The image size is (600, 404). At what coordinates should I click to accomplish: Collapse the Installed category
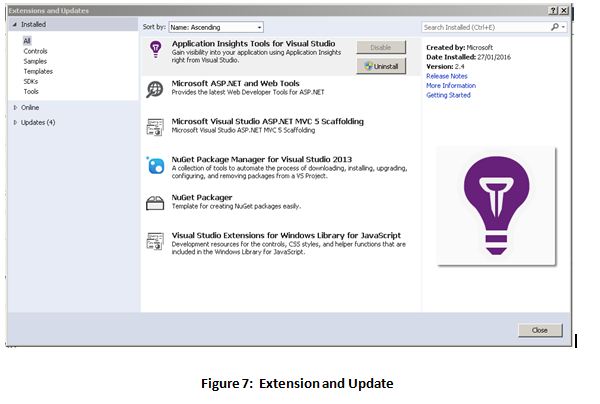tap(15, 24)
